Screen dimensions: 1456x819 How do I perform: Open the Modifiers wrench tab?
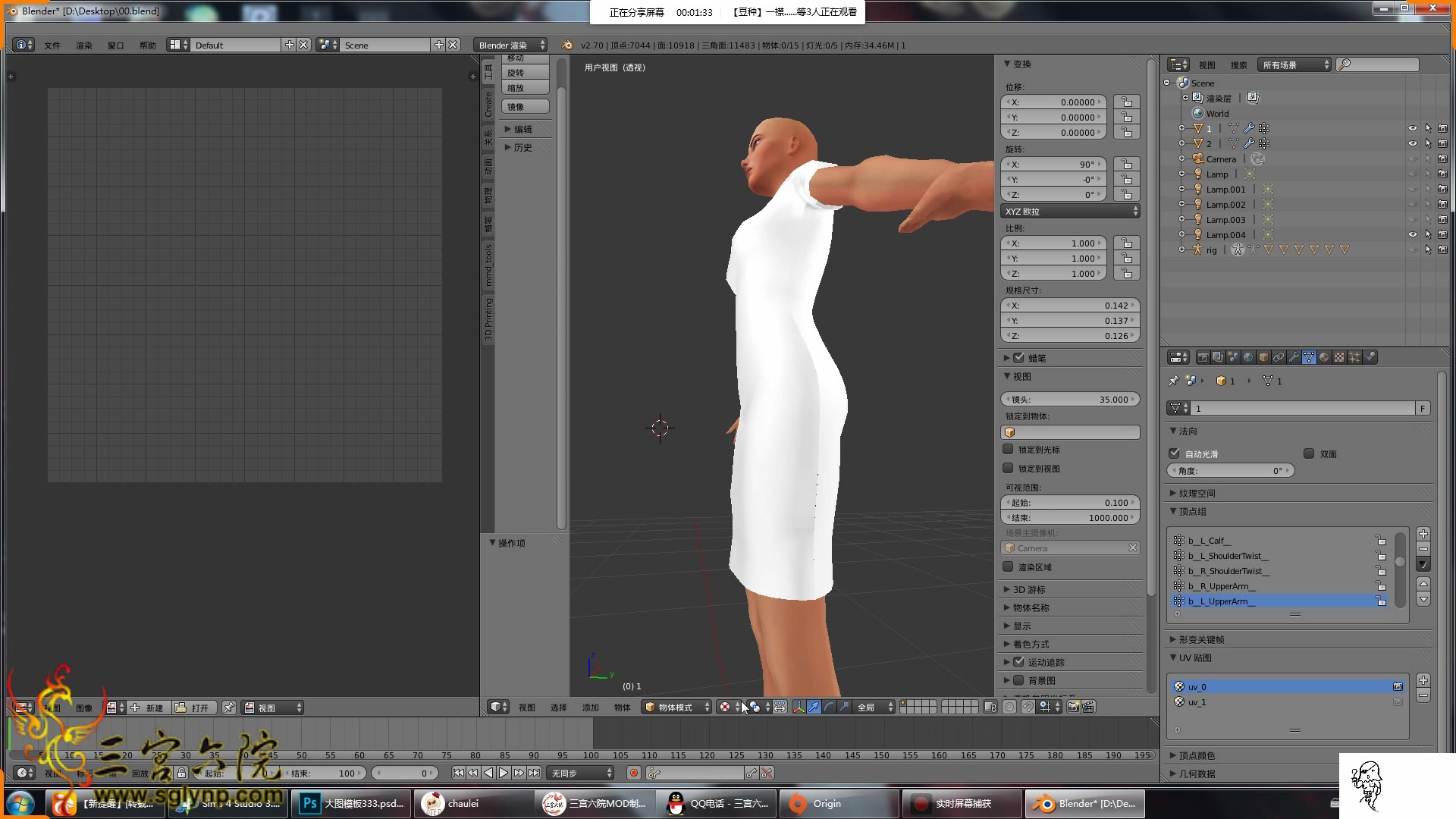tap(1294, 357)
